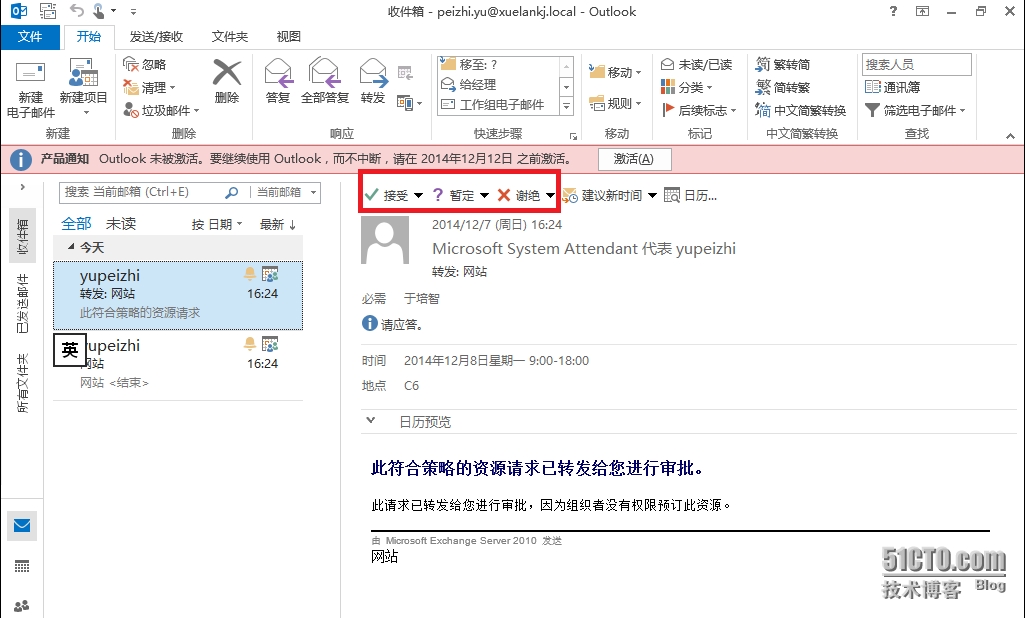Viewport: 1025px width, 618px height.
Task: Click the sender's avatar picture
Action: click(385, 240)
